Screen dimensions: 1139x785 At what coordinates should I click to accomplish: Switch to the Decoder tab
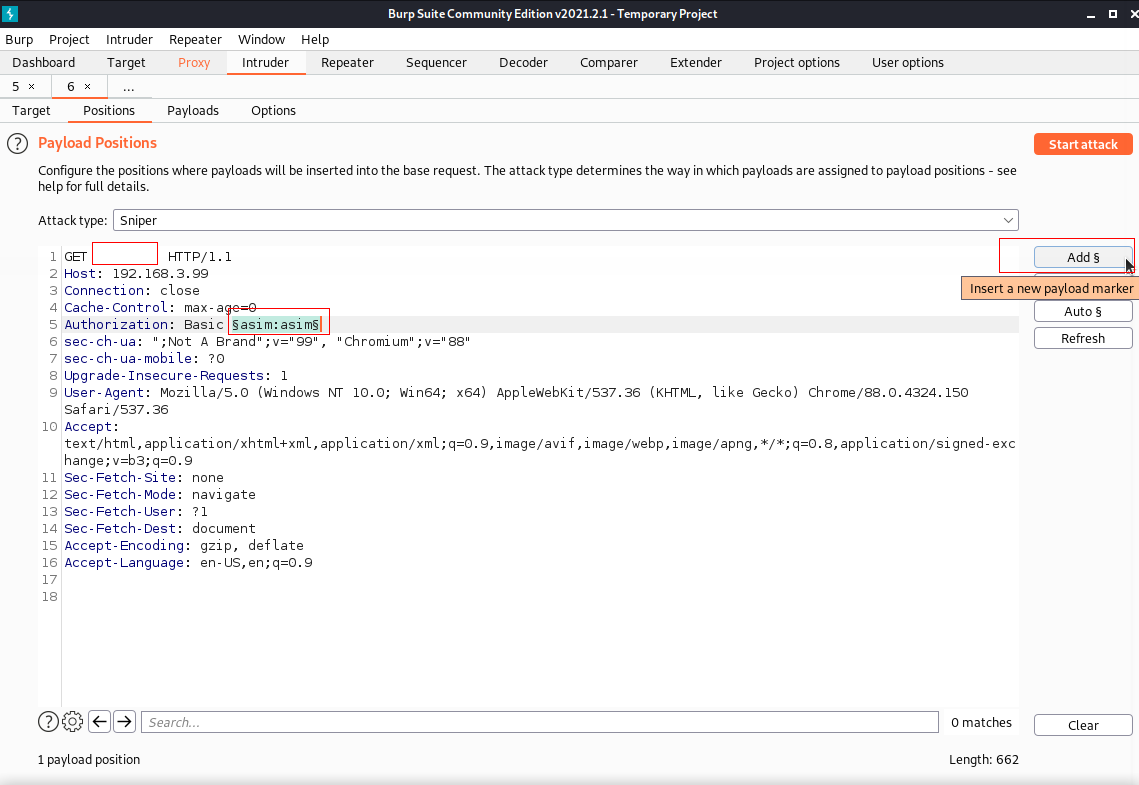pos(523,62)
